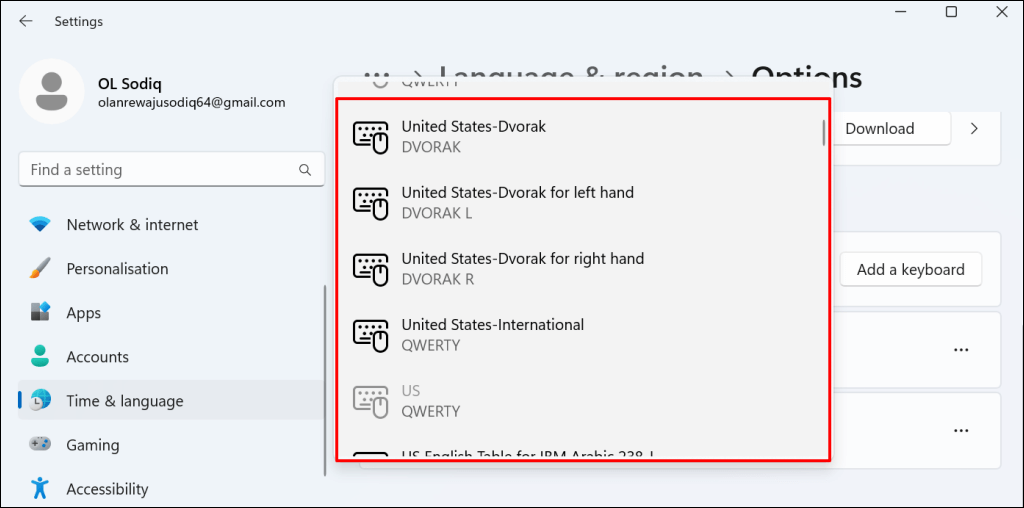This screenshot has height=508, width=1024.
Task: Click the Personalisation paintbrush icon
Action: [40, 269]
